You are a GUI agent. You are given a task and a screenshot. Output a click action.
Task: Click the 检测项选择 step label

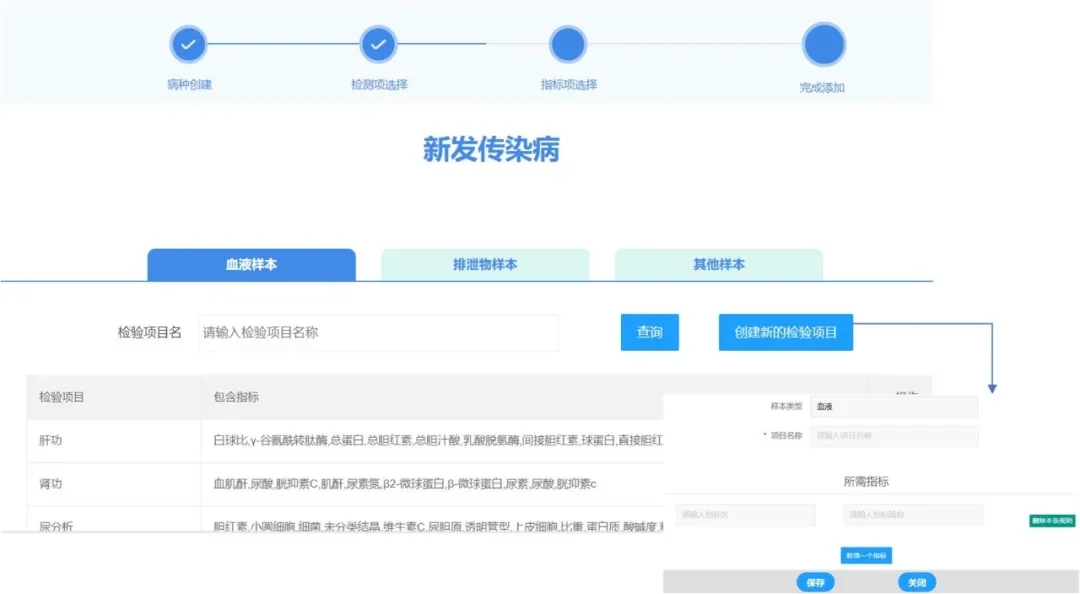(380, 85)
